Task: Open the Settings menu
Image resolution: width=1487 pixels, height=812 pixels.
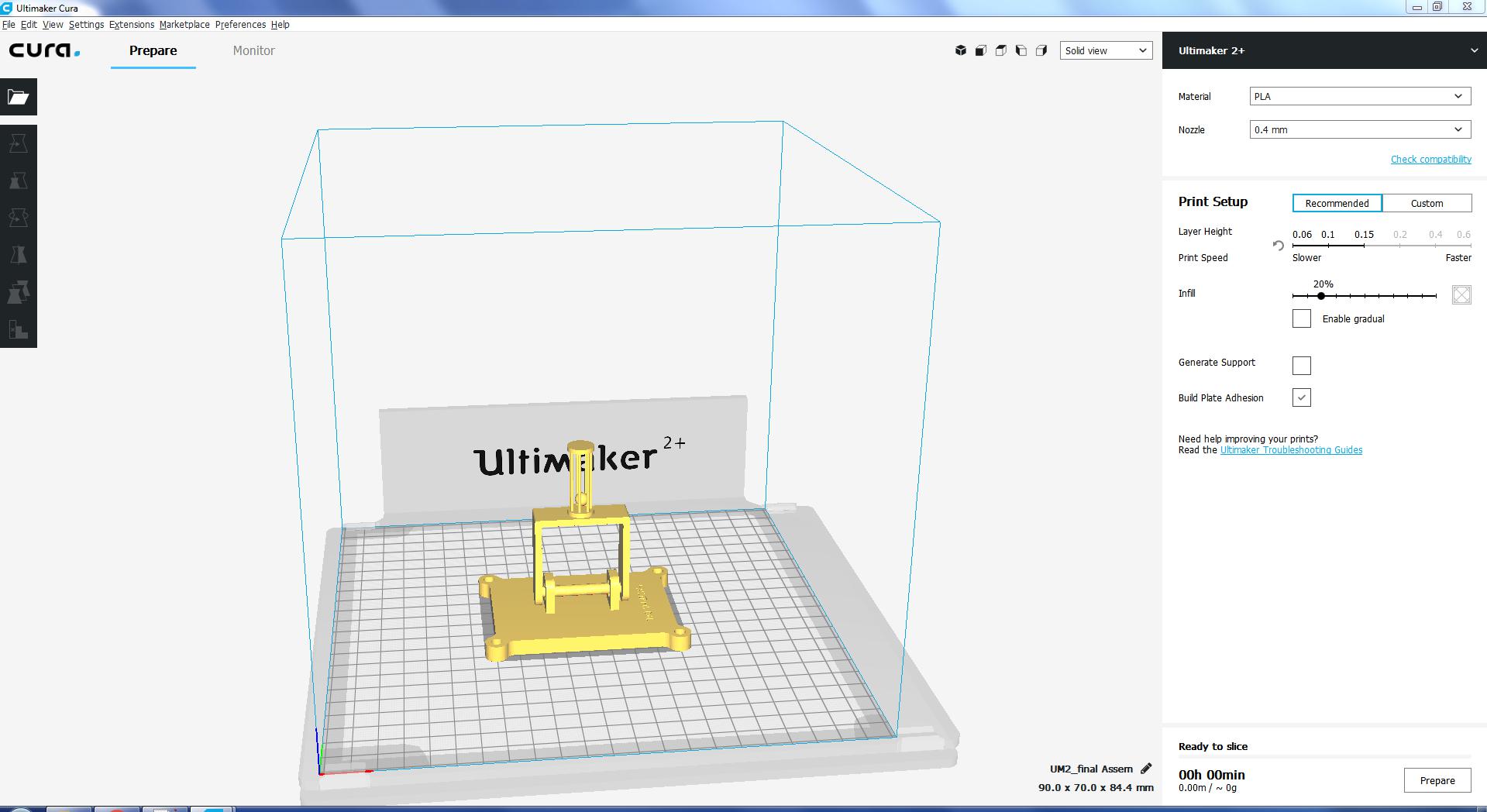Action: [x=86, y=25]
